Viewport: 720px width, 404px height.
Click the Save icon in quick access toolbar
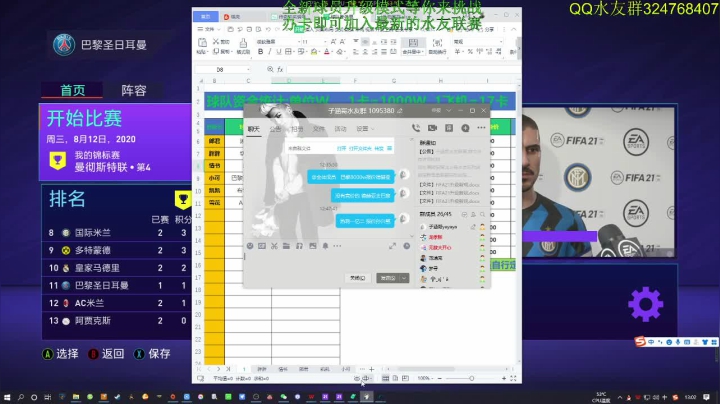[230, 29]
